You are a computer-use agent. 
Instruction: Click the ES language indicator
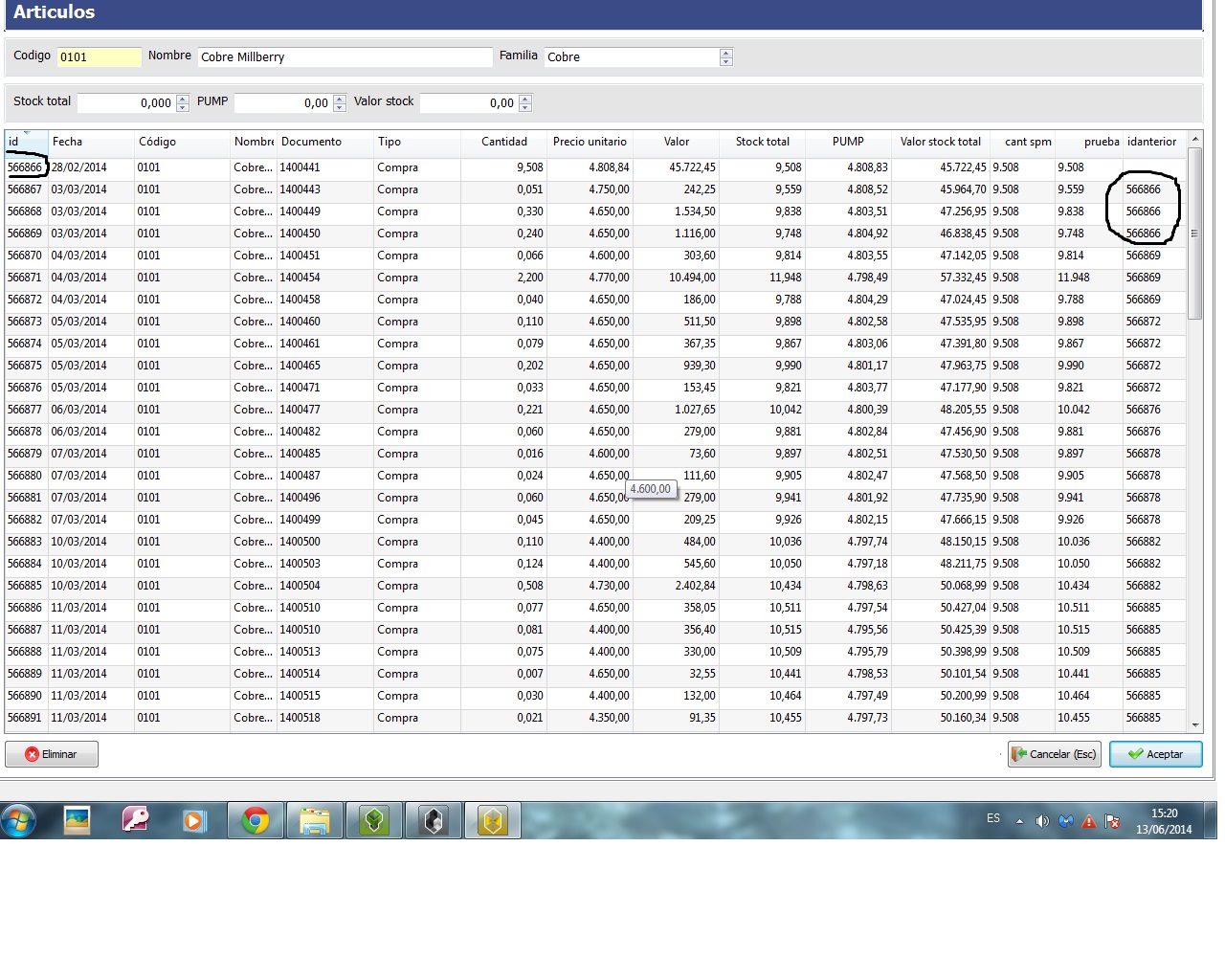(993, 818)
